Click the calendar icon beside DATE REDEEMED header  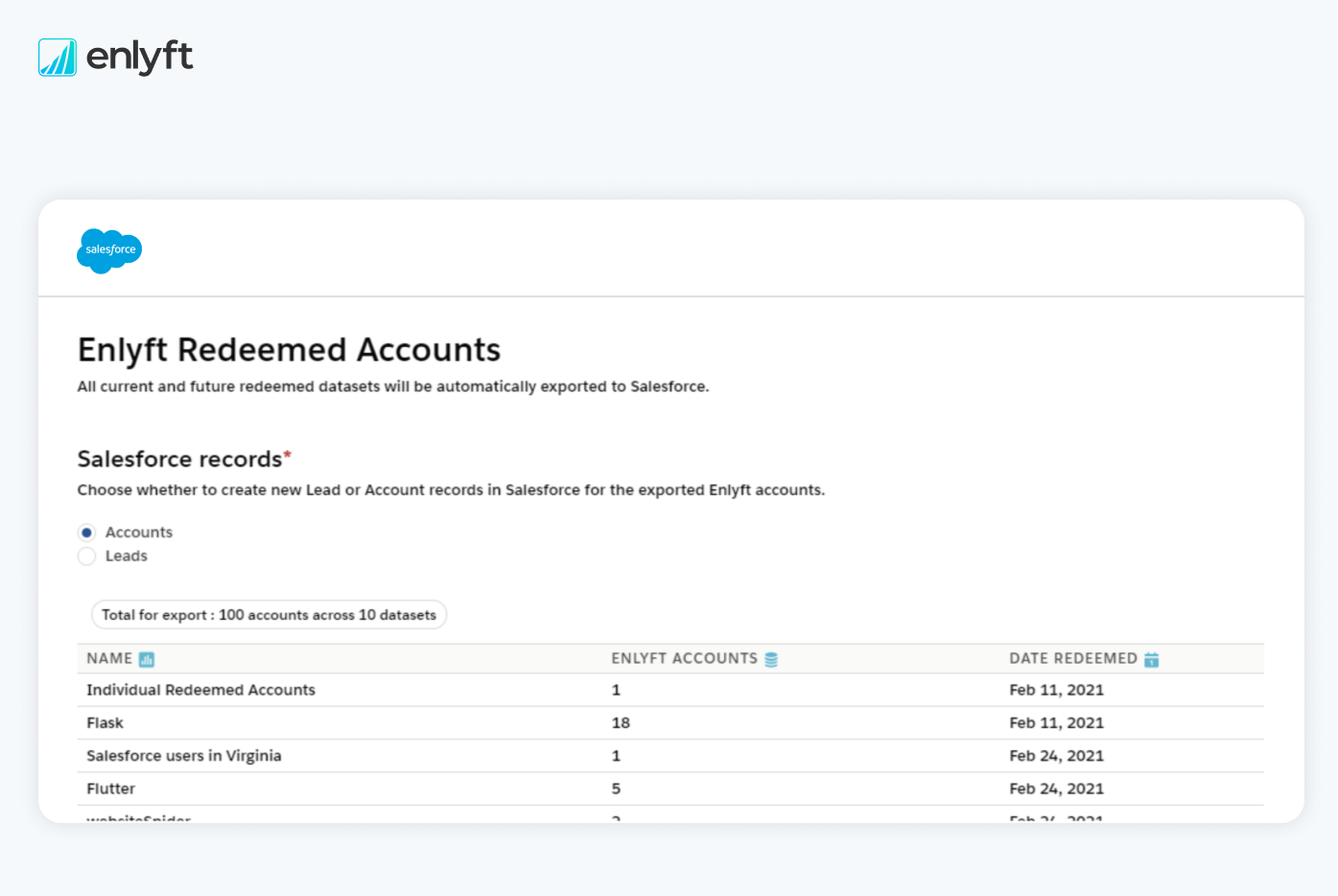tap(1149, 659)
